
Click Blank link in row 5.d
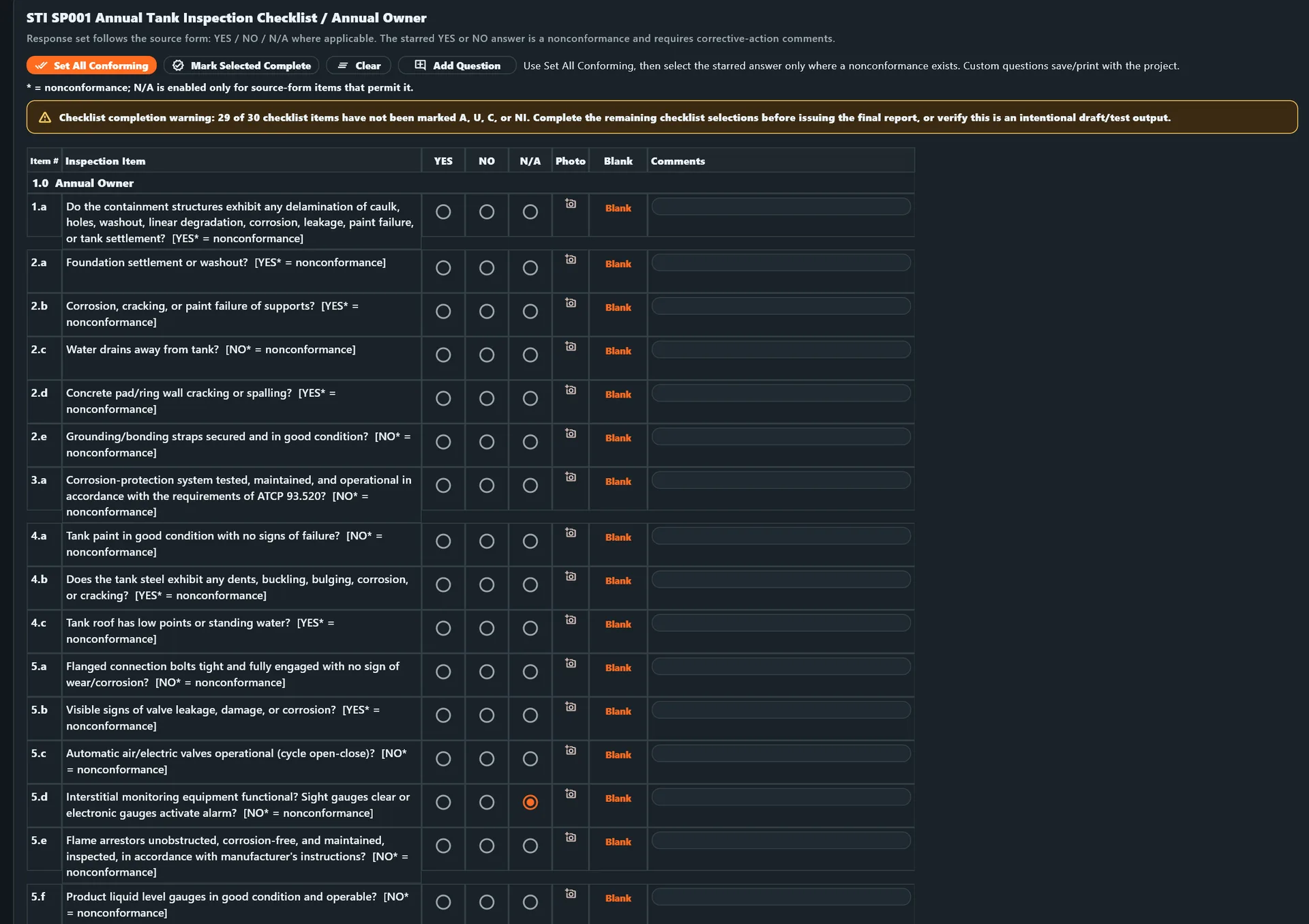pos(618,799)
